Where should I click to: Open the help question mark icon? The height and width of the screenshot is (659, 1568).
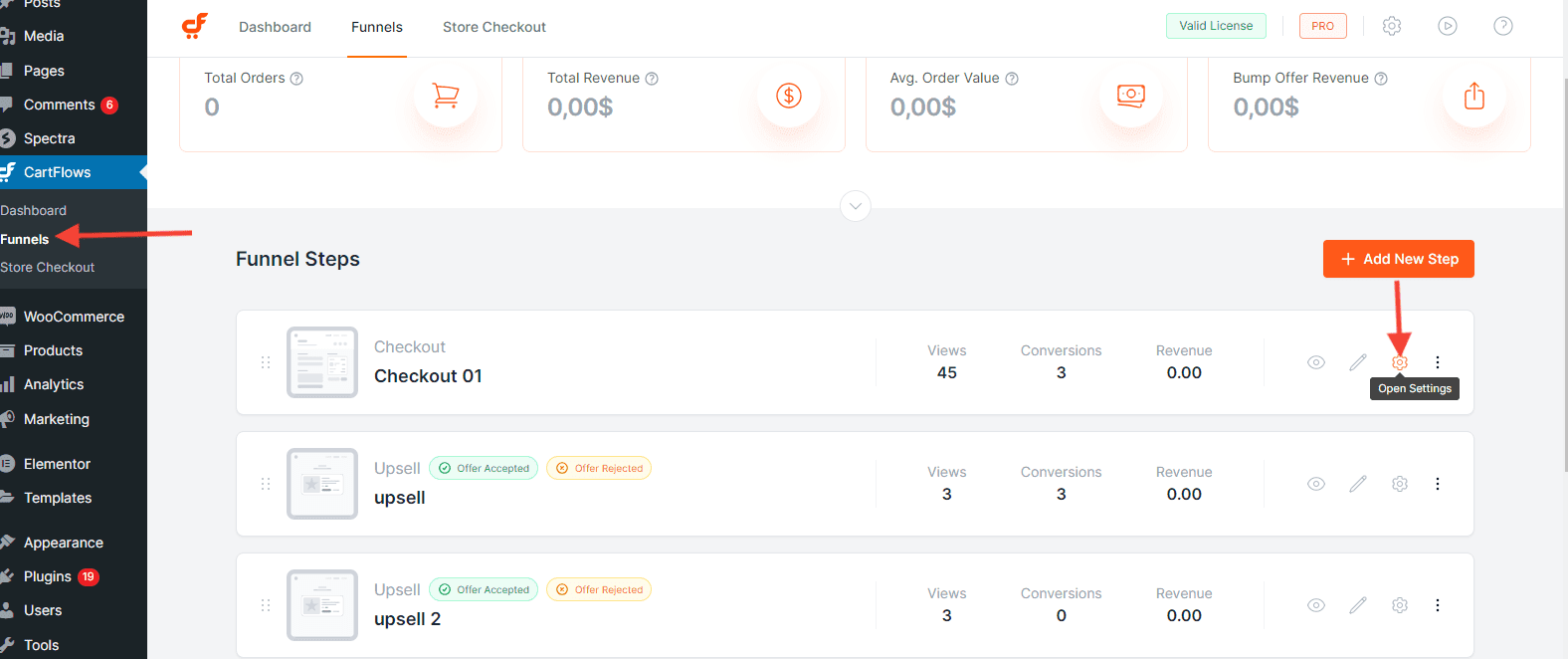click(x=1503, y=26)
